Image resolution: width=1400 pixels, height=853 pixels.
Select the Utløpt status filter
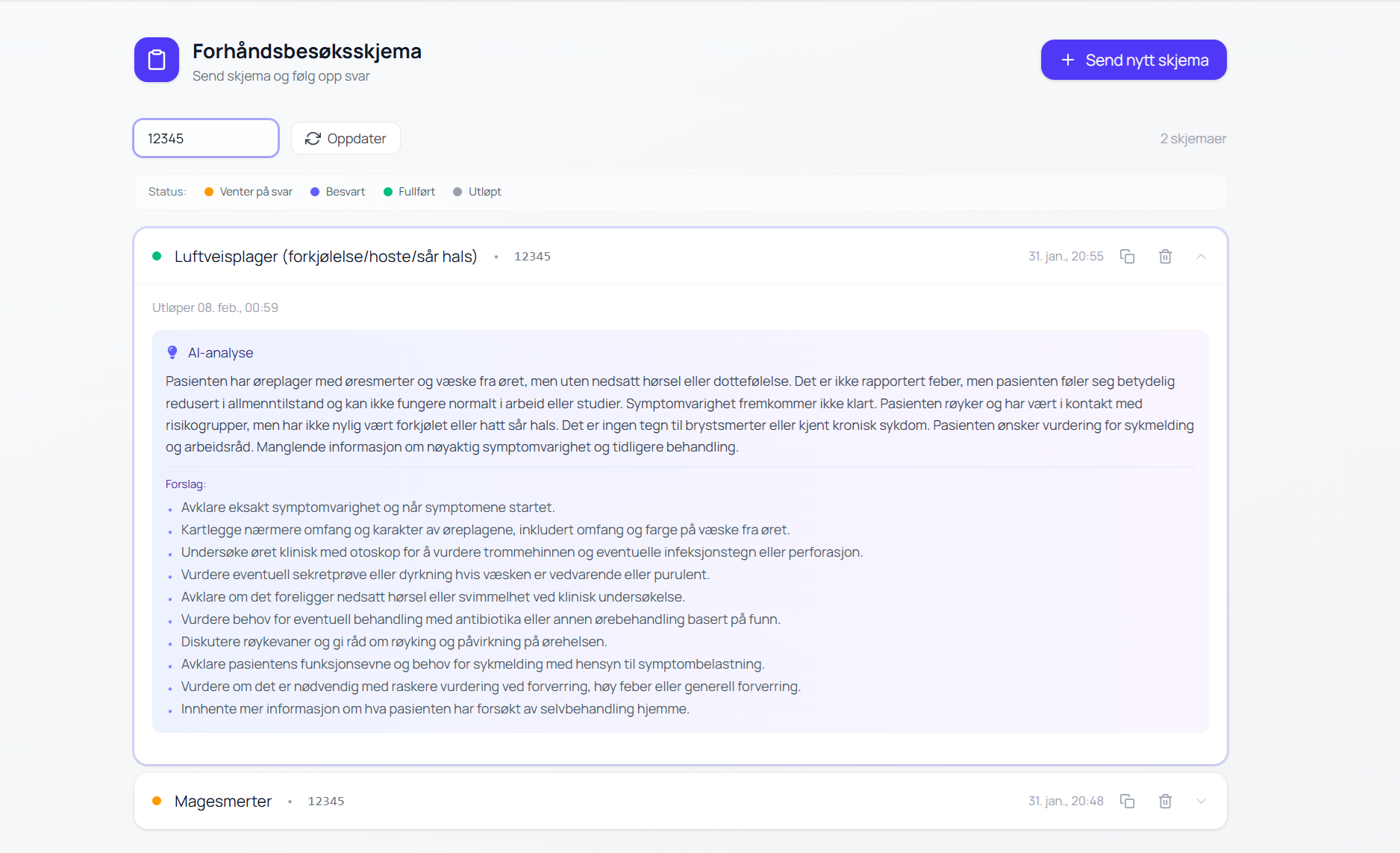click(477, 192)
